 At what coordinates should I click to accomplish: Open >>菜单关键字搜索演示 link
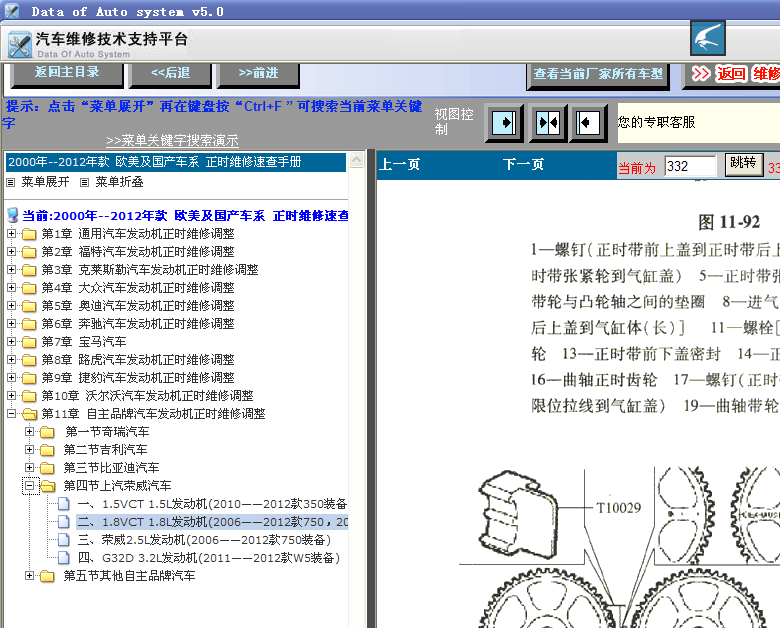[x=172, y=140]
